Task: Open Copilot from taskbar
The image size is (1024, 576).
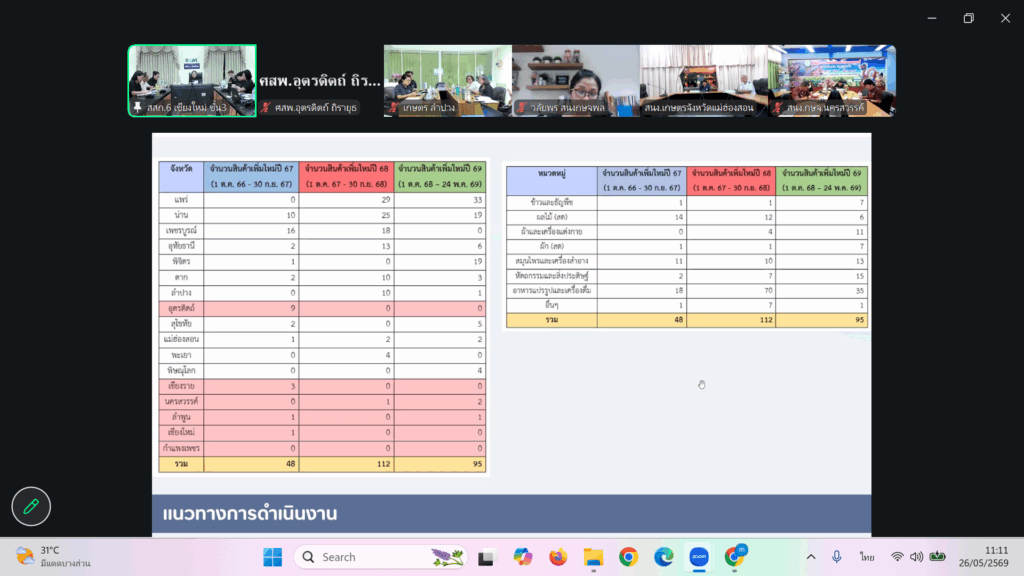Action: (x=522, y=557)
